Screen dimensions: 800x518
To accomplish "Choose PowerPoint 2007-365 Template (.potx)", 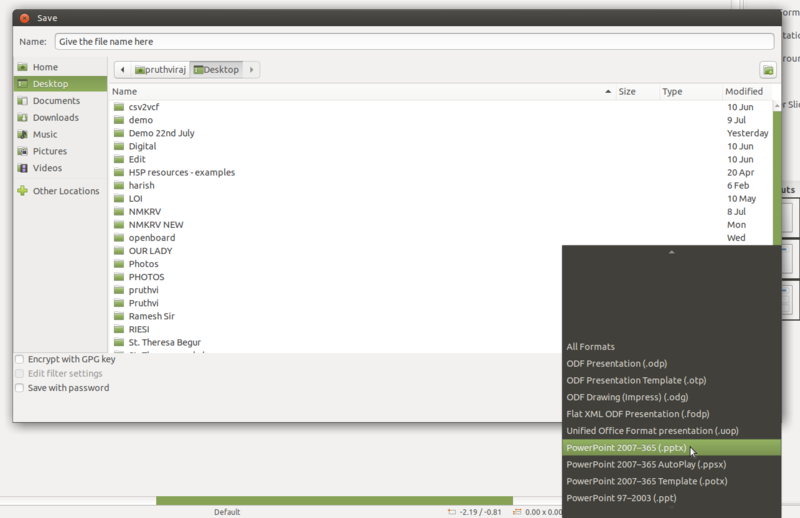I will point(671,481).
